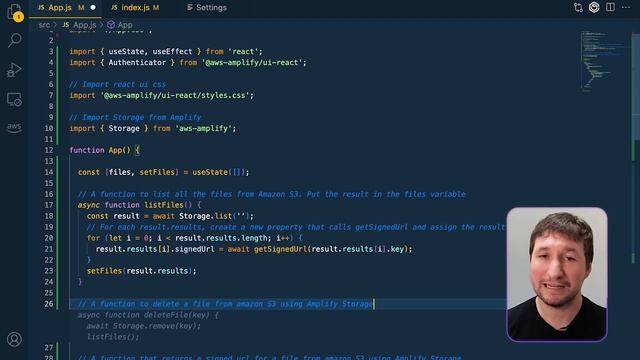The width and height of the screenshot is (640, 360).
Task: Click the source control compare changes icon
Action: coord(578,7)
